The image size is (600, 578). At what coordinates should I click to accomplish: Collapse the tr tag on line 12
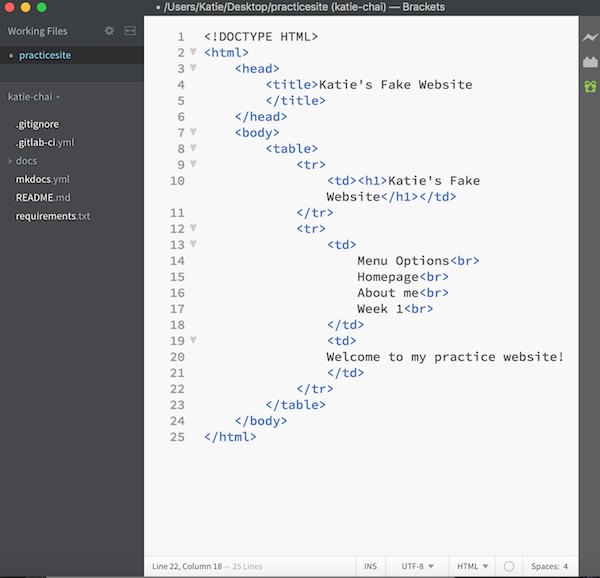(193, 228)
